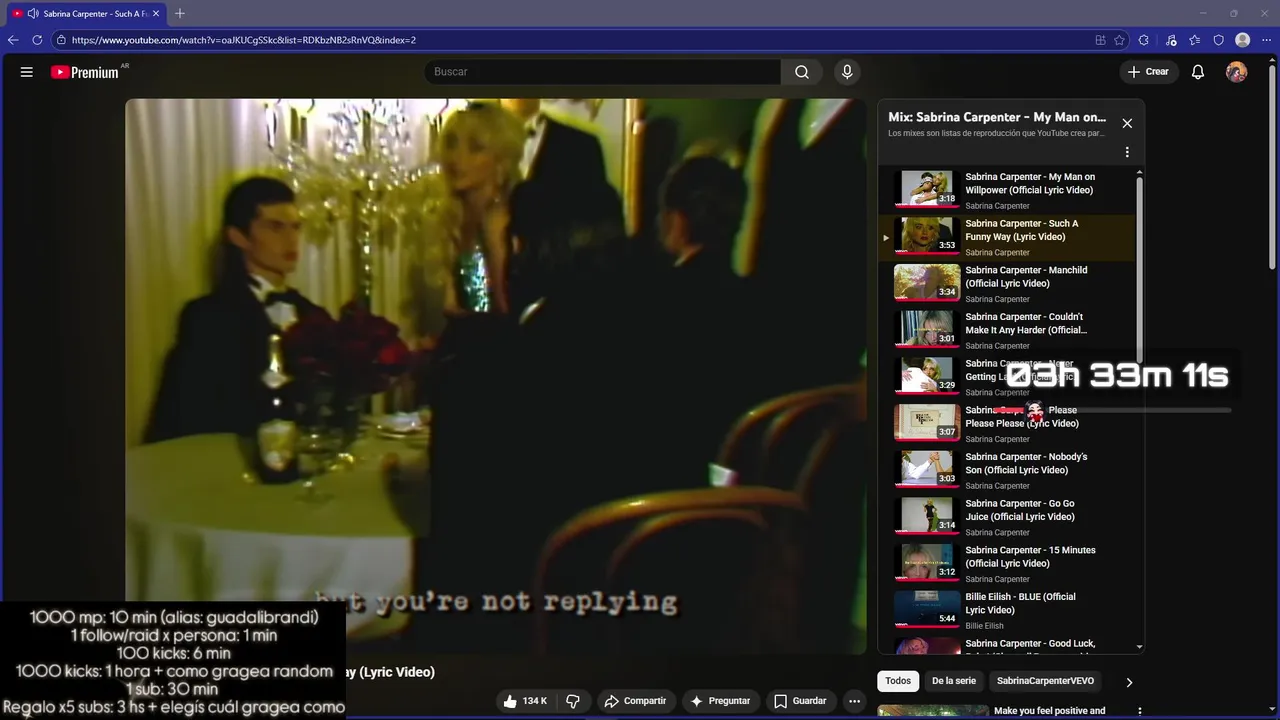Share the video via Compartir

click(x=636, y=701)
